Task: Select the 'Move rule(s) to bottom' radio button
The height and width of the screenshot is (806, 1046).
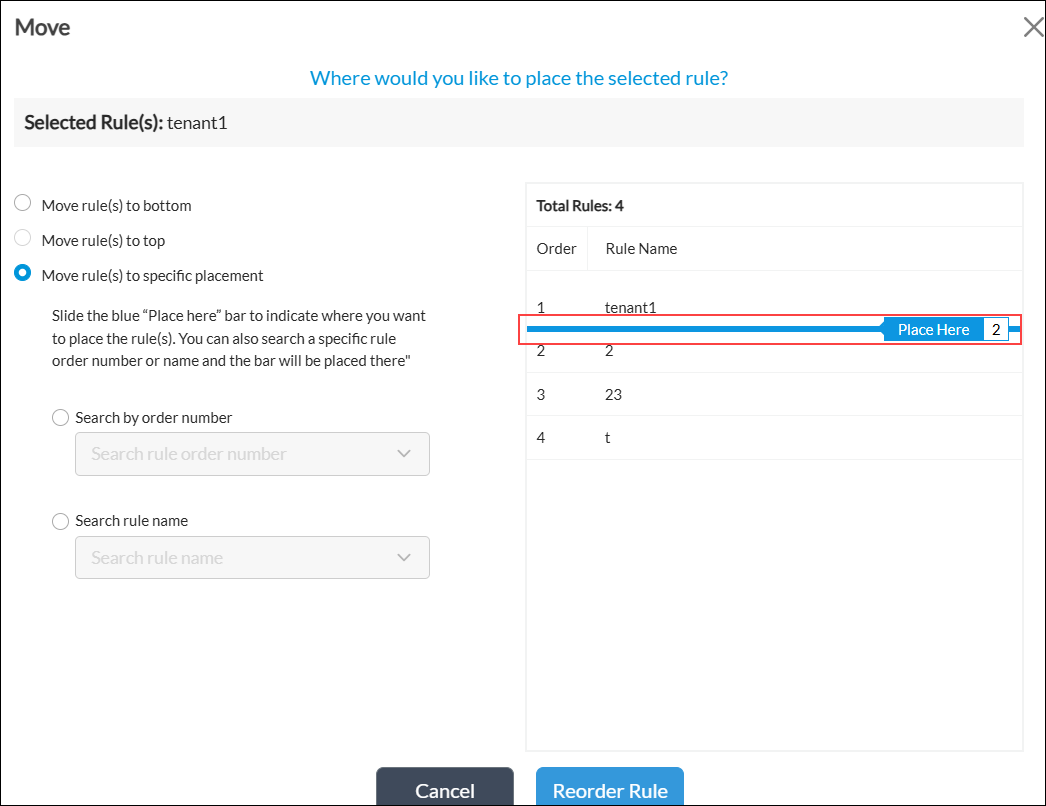Action: click(23, 204)
